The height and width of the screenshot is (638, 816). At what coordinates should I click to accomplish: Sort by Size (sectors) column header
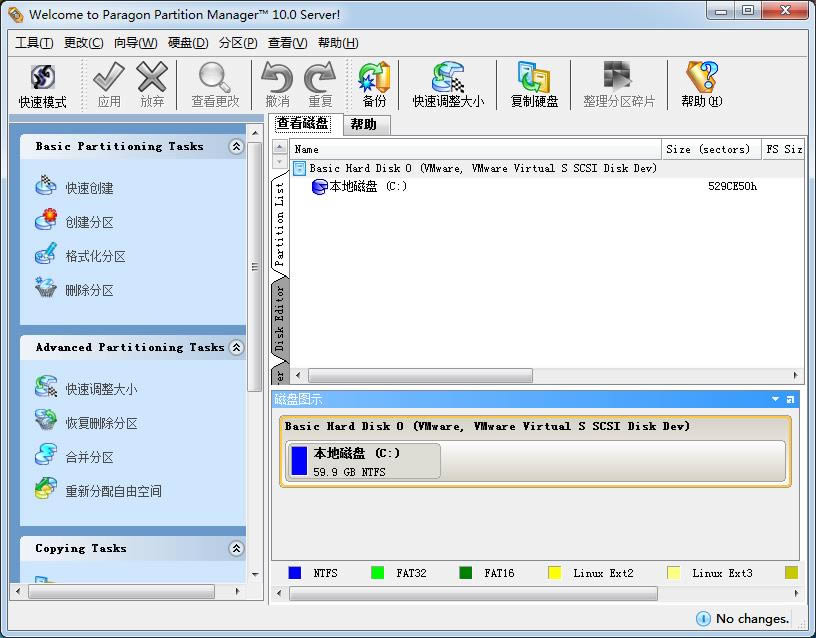[711, 149]
